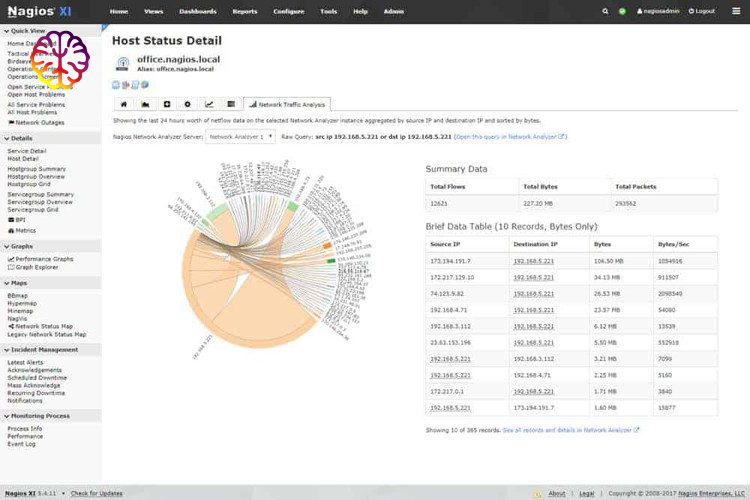Click the Network Status Map share icon
This screenshot has height=500, width=750.
tap(11, 326)
